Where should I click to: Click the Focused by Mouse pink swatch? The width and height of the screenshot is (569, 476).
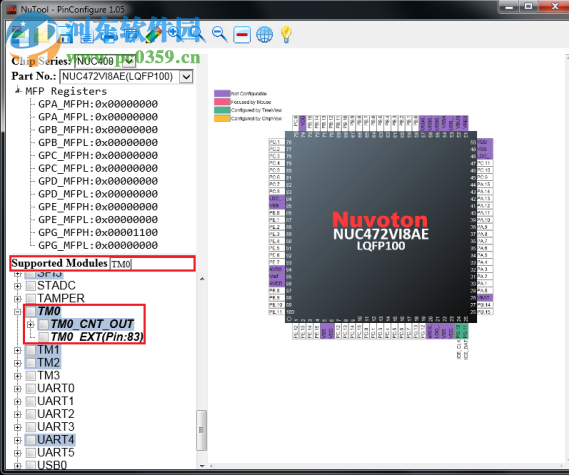tap(222, 102)
